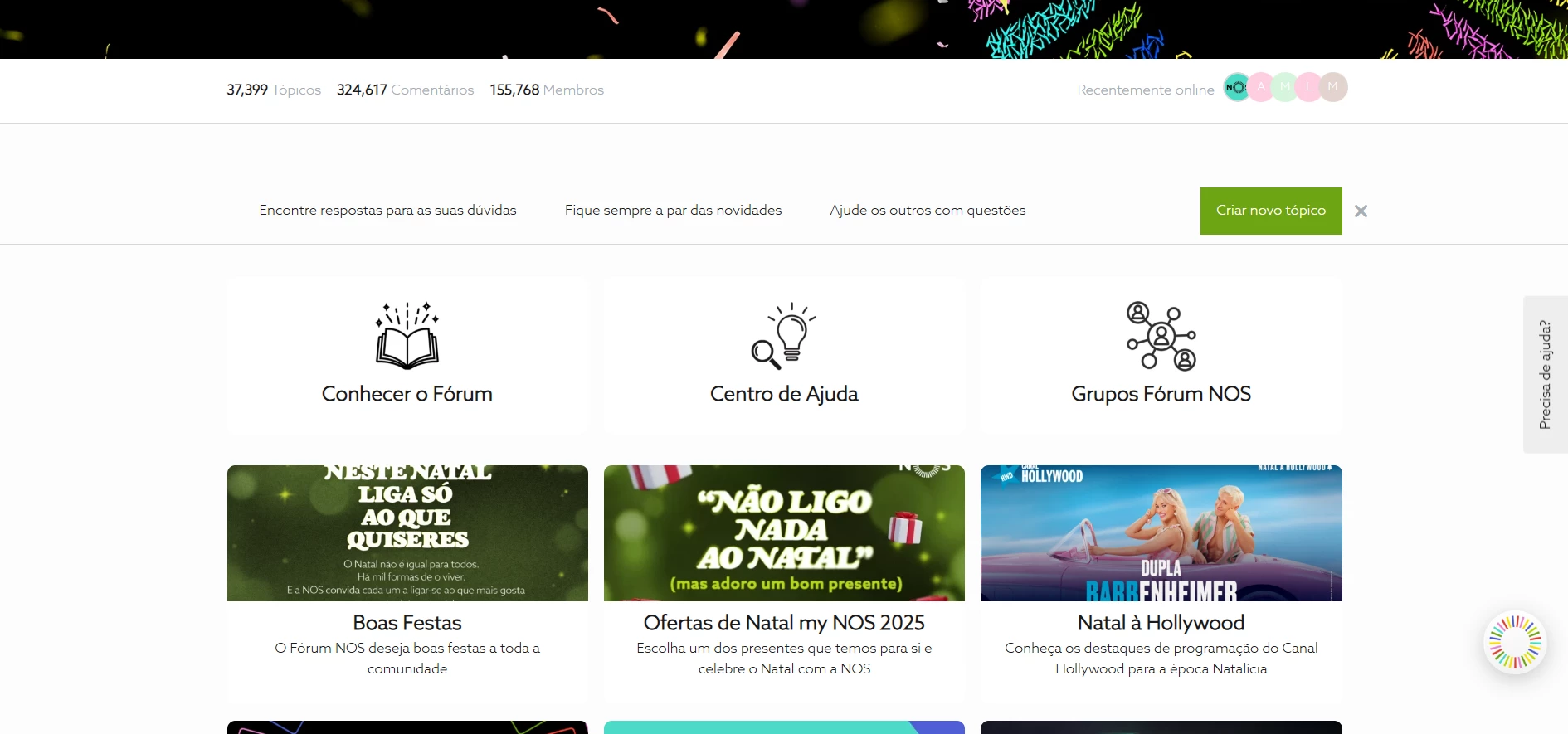Screen dimensions: 1568x734
Task: Click the '37,399 Tópicos' statistic
Action: tap(274, 90)
